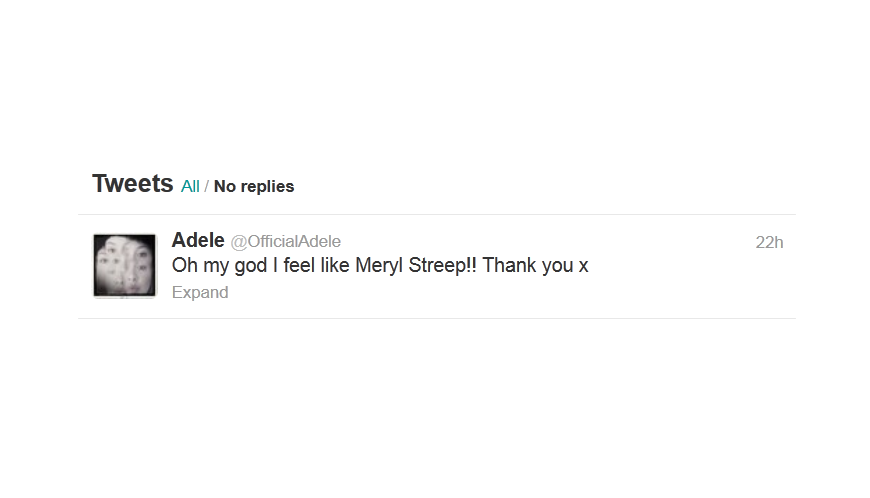Image resolution: width=870 pixels, height=498 pixels.
Task: Click the standalone I in the tweet
Action: (x=276, y=266)
